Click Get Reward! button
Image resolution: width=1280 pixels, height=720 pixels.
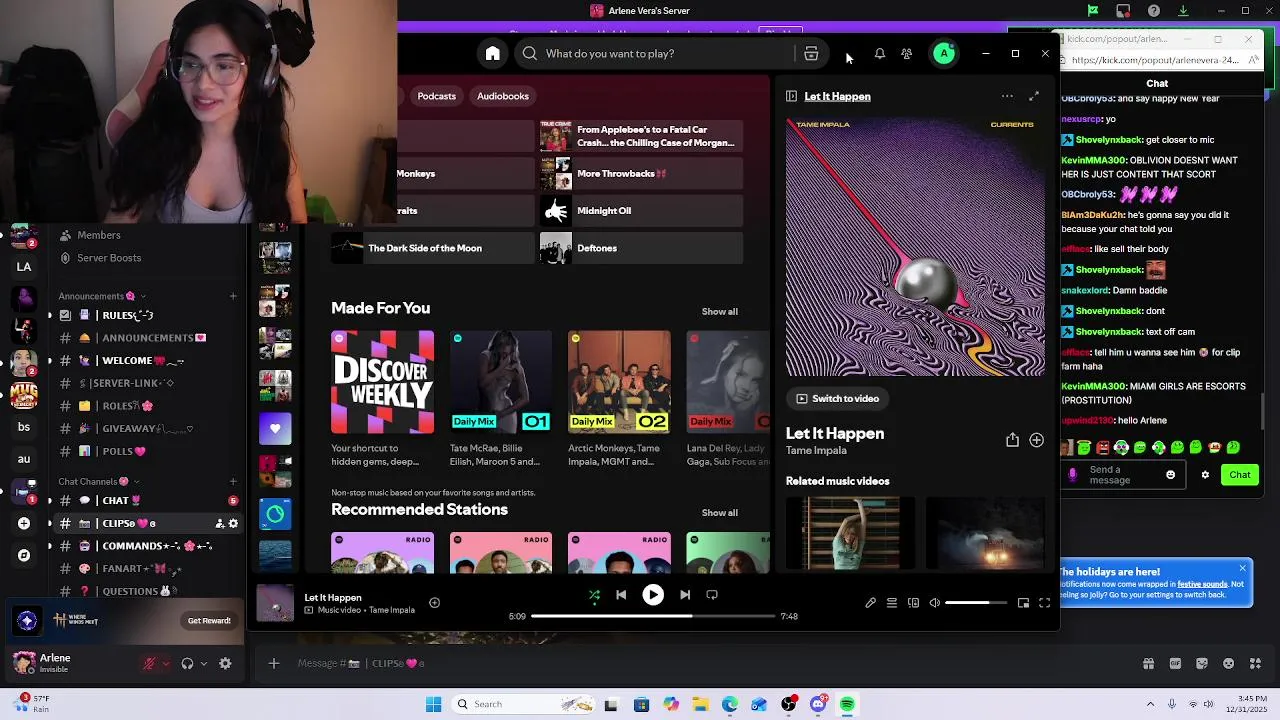[x=209, y=621]
